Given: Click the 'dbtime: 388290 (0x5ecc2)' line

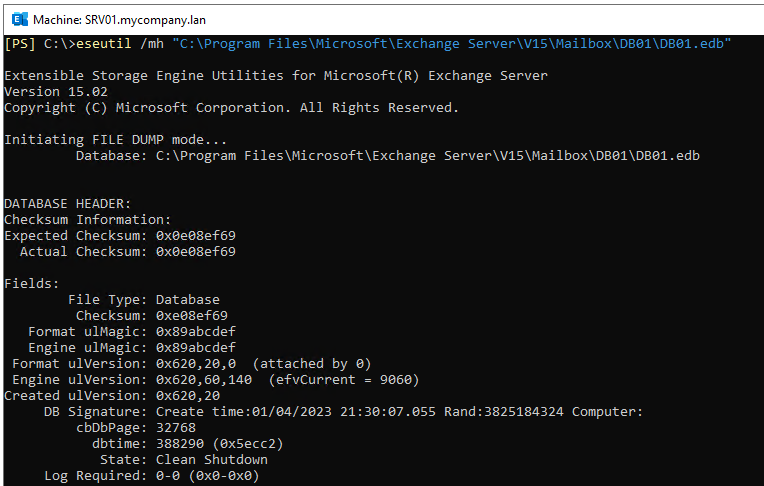Looking at the screenshot, I should click(x=188, y=444).
